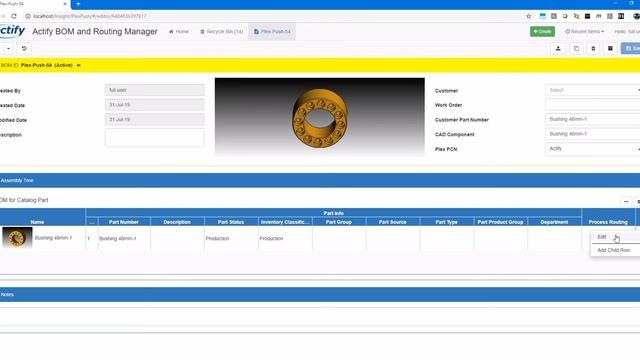The height and width of the screenshot is (360, 640).
Task: Click the undo/revert arrow toolbar icon
Action: pyautogui.click(x=24, y=49)
